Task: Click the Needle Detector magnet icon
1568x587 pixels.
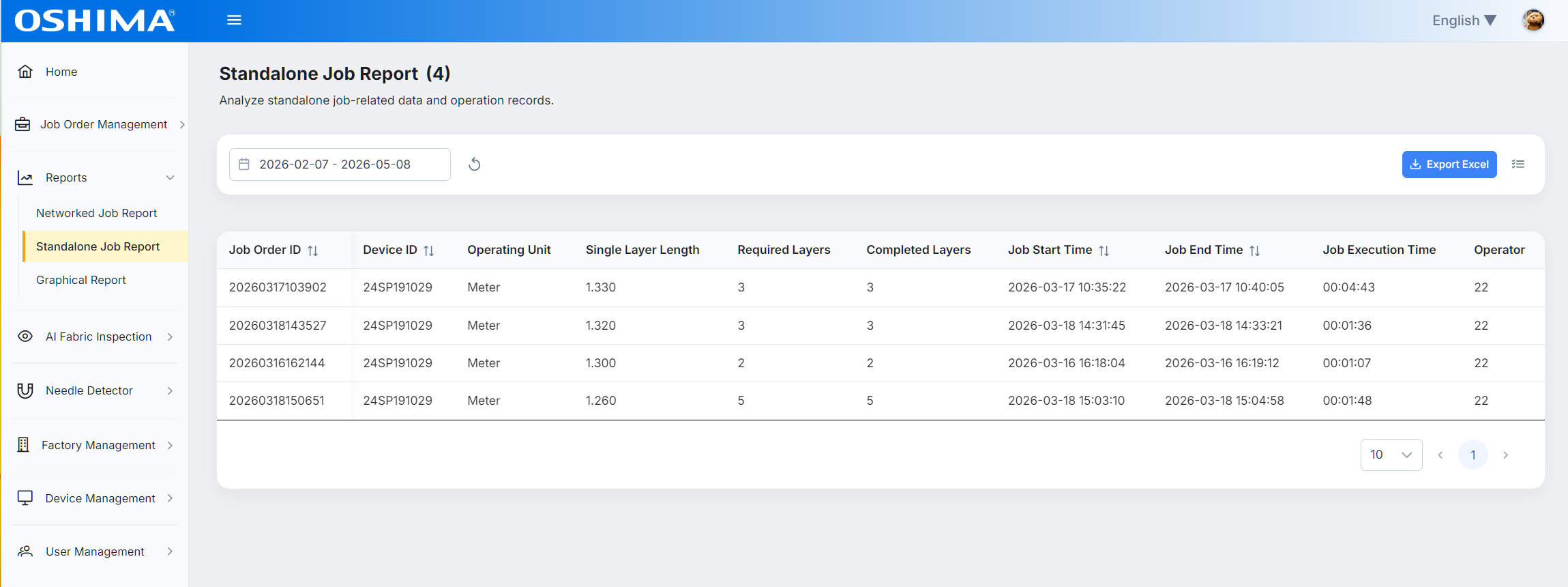Action: point(25,390)
